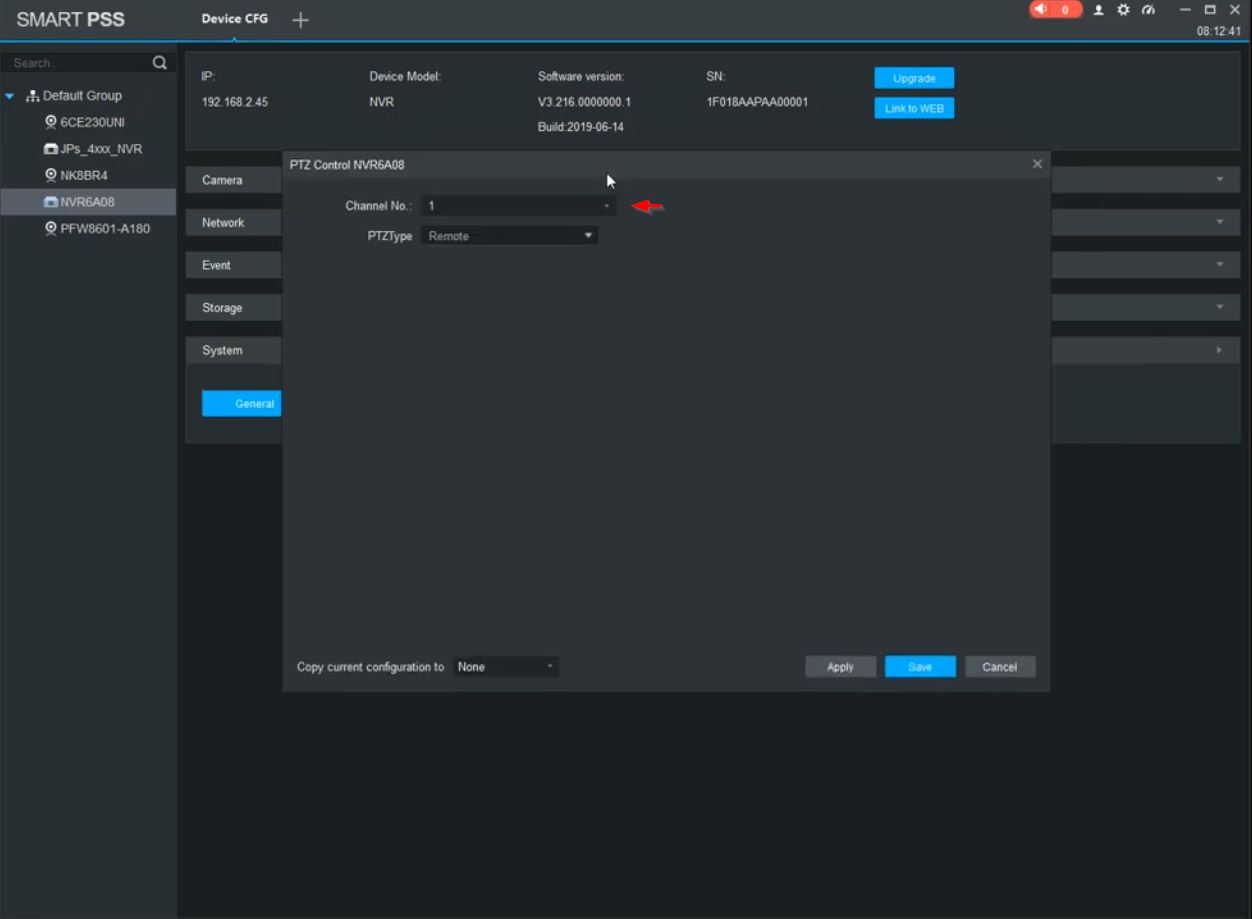The image size is (1252, 919).
Task: Click the Build:2019-06-14 text
Action: (x=581, y=128)
